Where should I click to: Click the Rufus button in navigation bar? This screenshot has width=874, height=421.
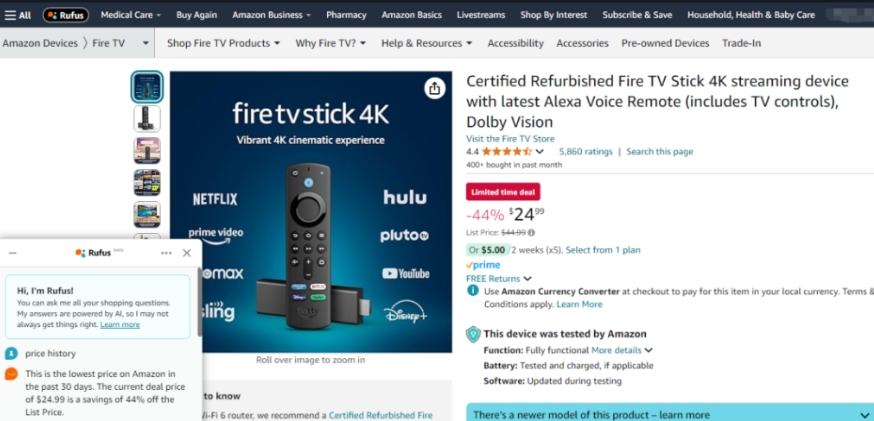coord(66,15)
